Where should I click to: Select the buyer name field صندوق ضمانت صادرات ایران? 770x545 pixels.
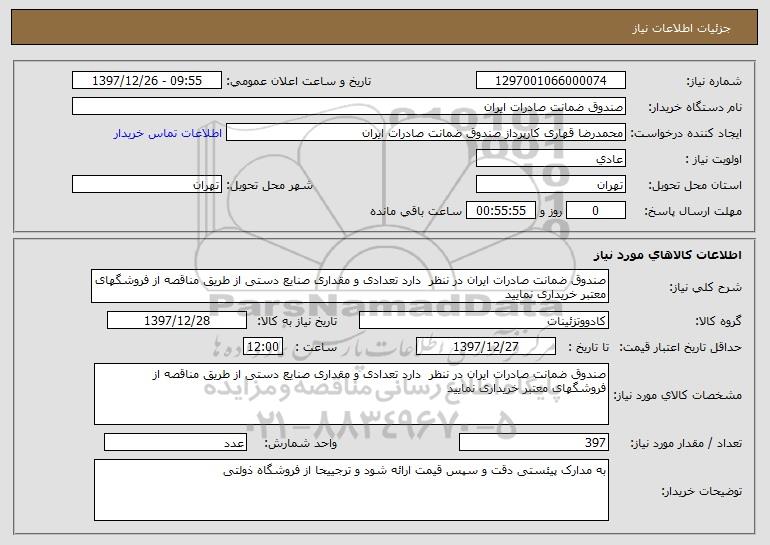(x=349, y=107)
